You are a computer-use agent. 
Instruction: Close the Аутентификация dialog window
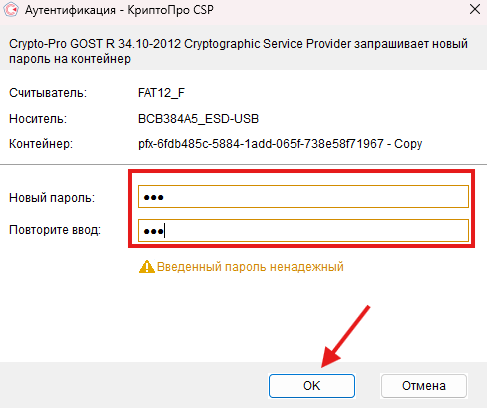475,9
